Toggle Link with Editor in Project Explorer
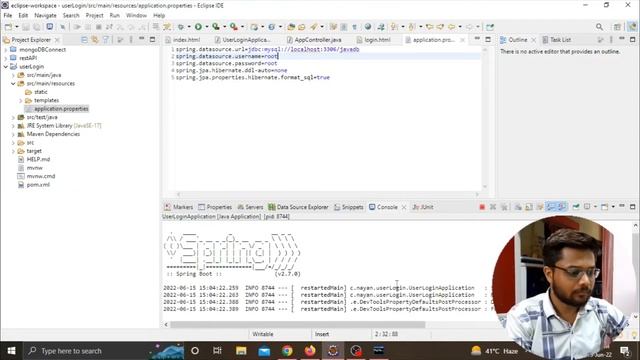This screenshot has height=360, width=640. 95,40
